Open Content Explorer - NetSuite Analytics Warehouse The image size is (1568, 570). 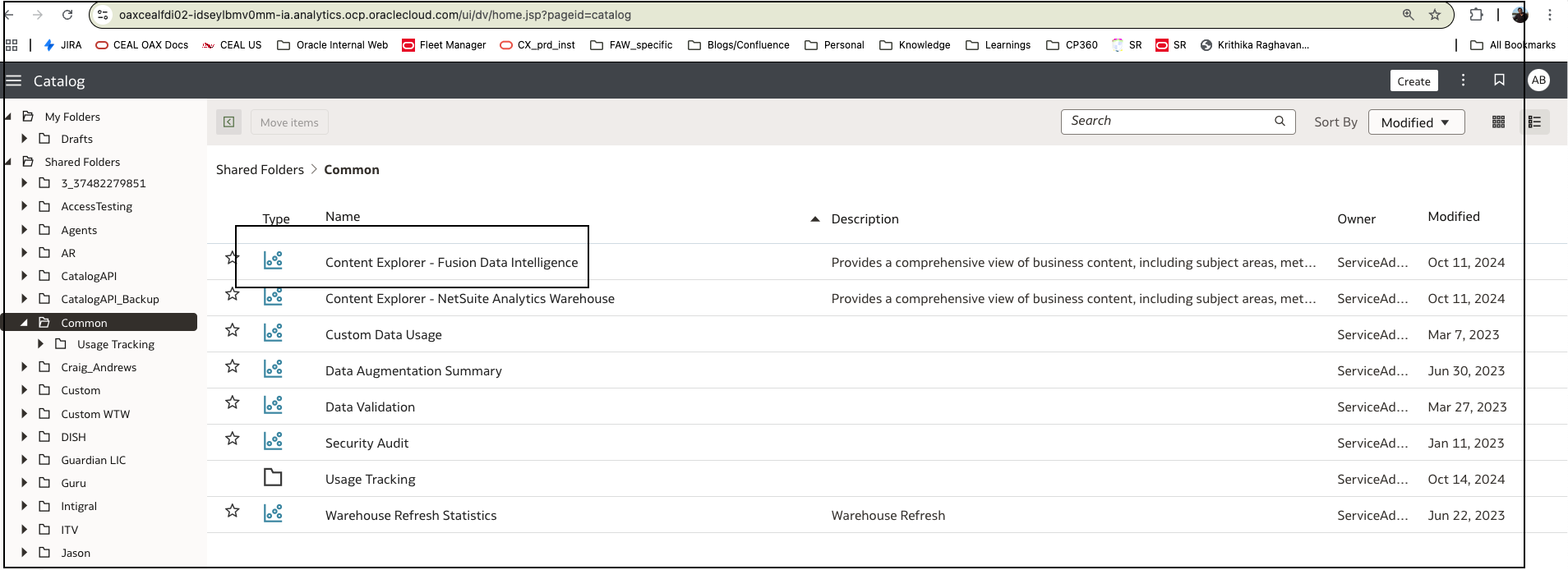(469, 298)
